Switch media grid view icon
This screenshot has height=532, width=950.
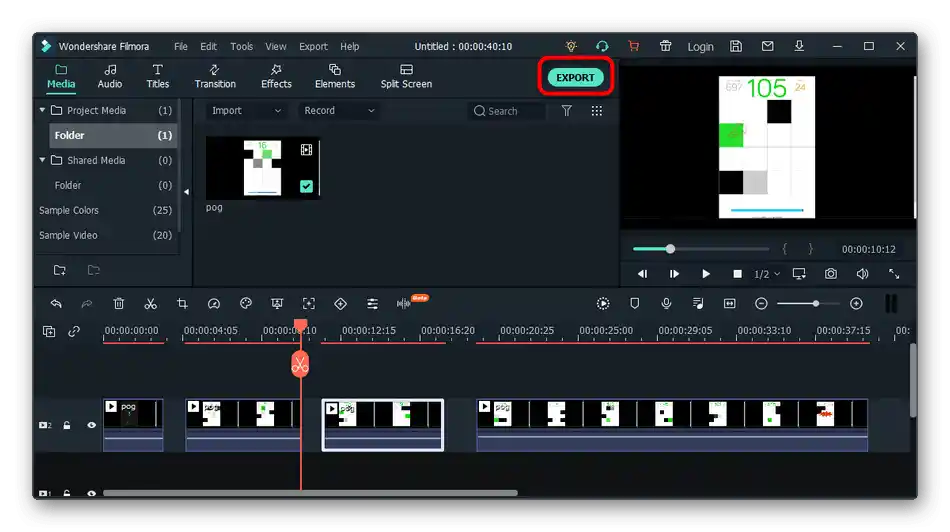point(597,110)
